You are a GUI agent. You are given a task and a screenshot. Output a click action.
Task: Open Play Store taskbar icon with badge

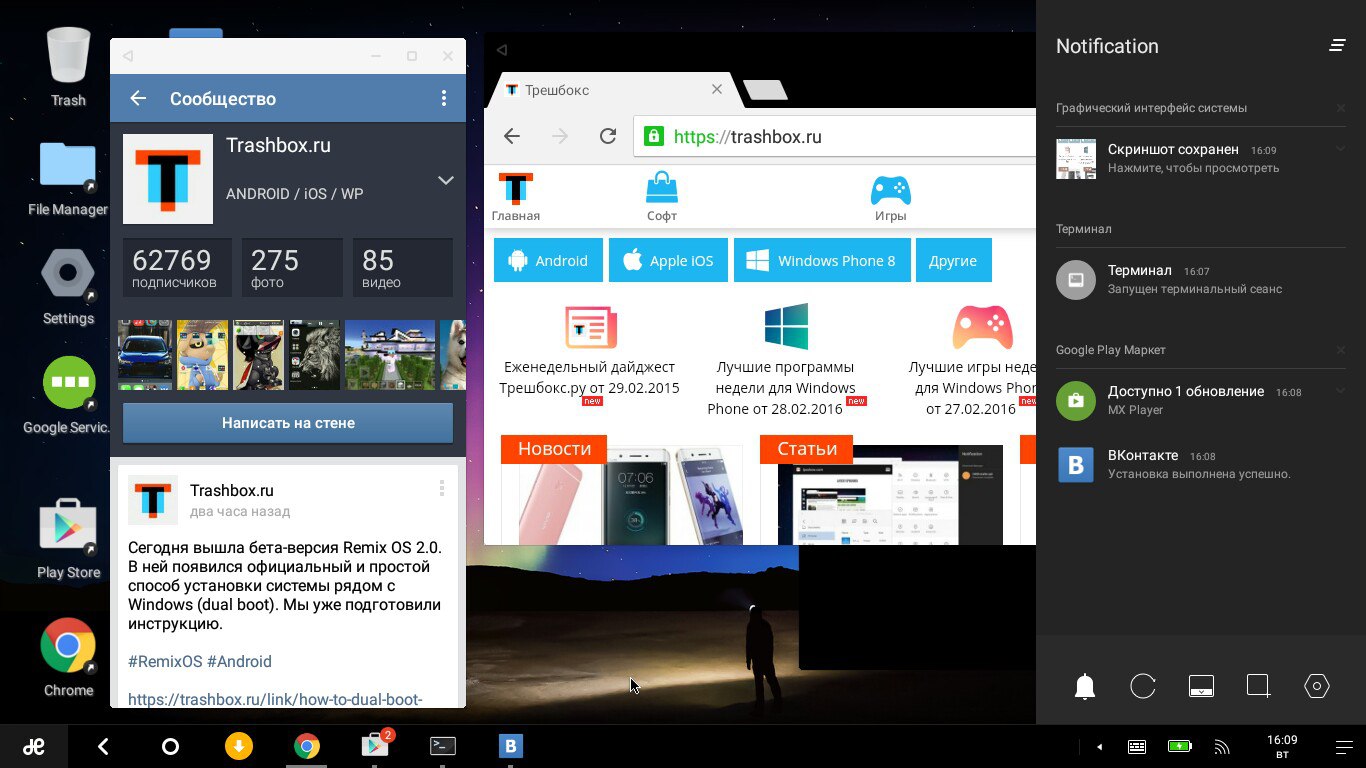(x=376, y=745)
